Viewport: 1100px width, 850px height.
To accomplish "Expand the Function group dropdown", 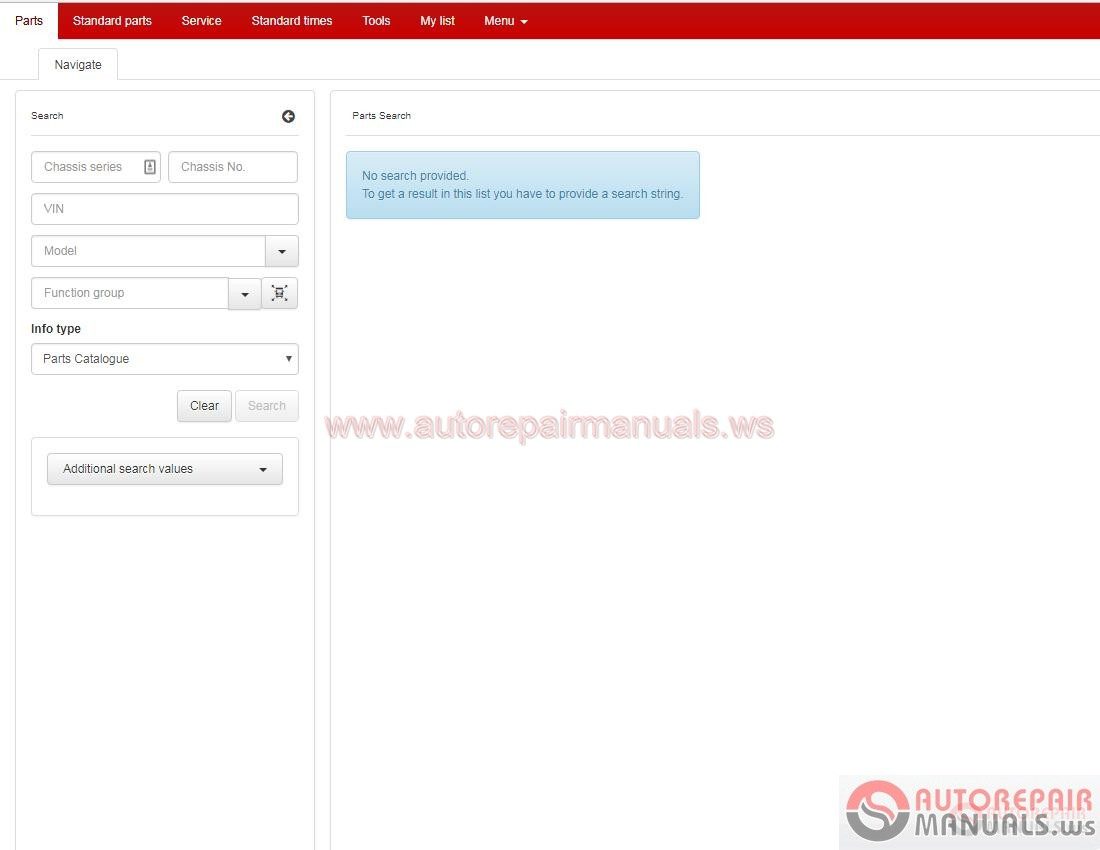I will 244,293.
